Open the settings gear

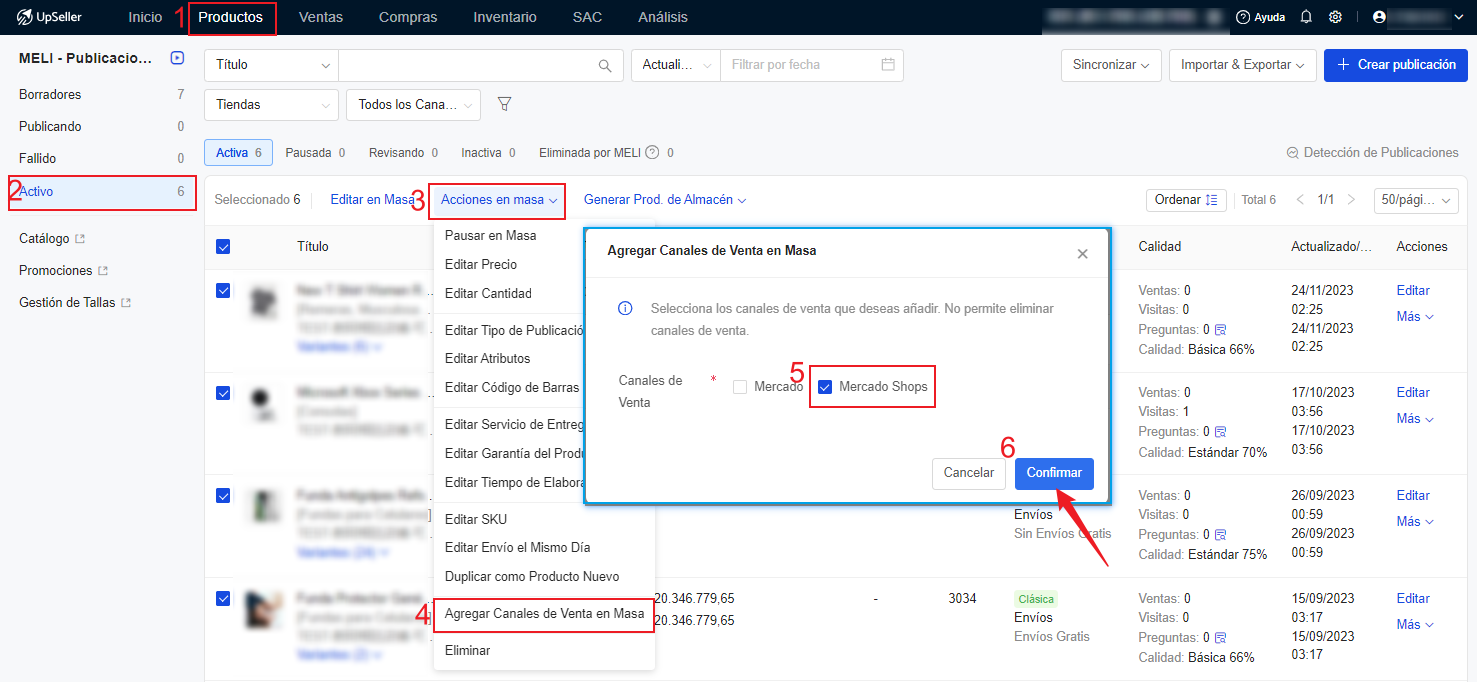pos(1335,17)
